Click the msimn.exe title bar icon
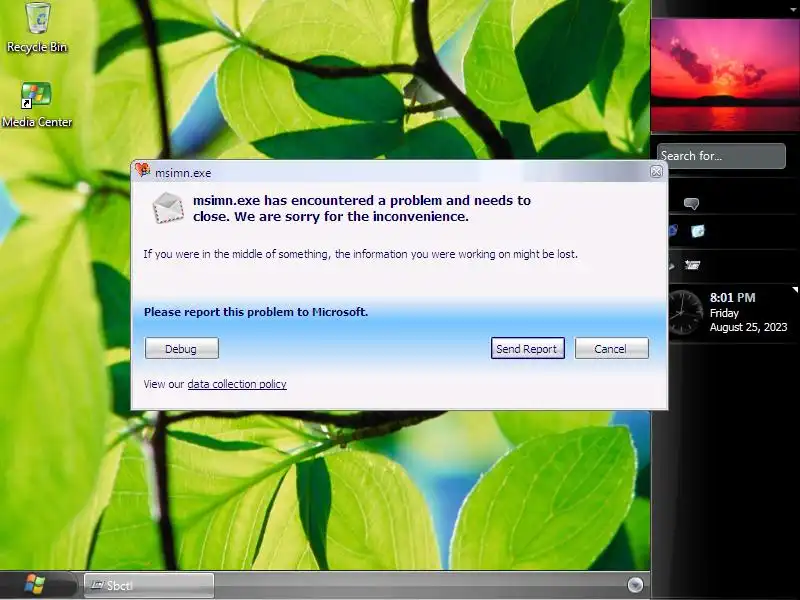Viewport: 800px width, 600px height. (x=143, y=170)
